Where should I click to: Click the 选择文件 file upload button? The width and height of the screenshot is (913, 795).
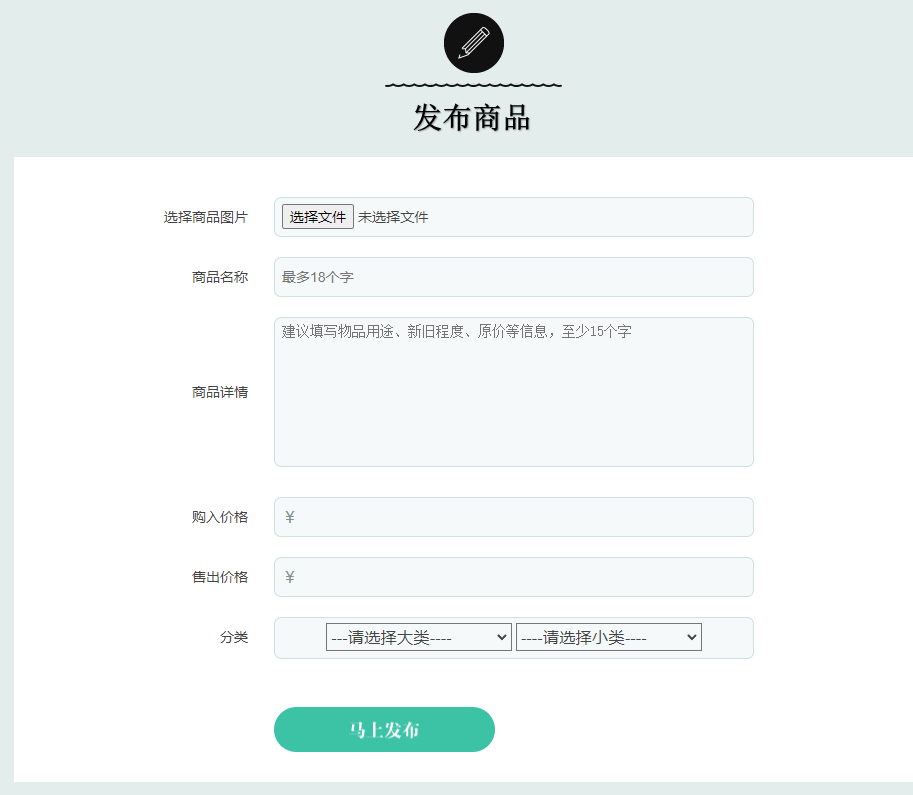click(316, 216)
